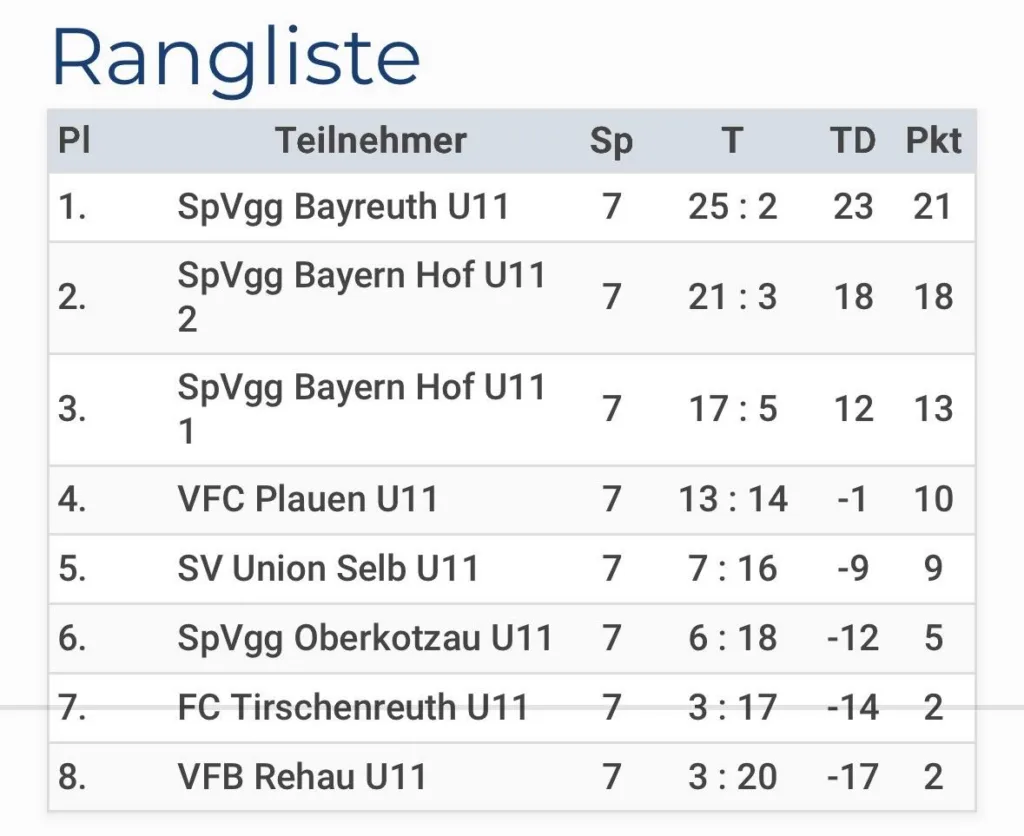Select SpVgg Bayern Hof U11 2
The height and width of the screenshot is (836, 1024).
(x=361, y=297)
